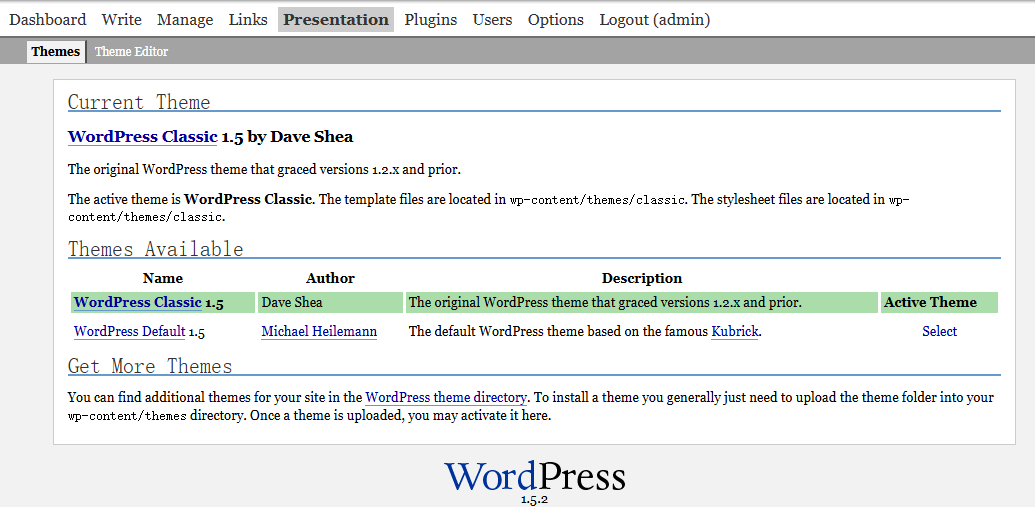
Task: Open the Dashboard menu item
Action: (x=48, y=20)
